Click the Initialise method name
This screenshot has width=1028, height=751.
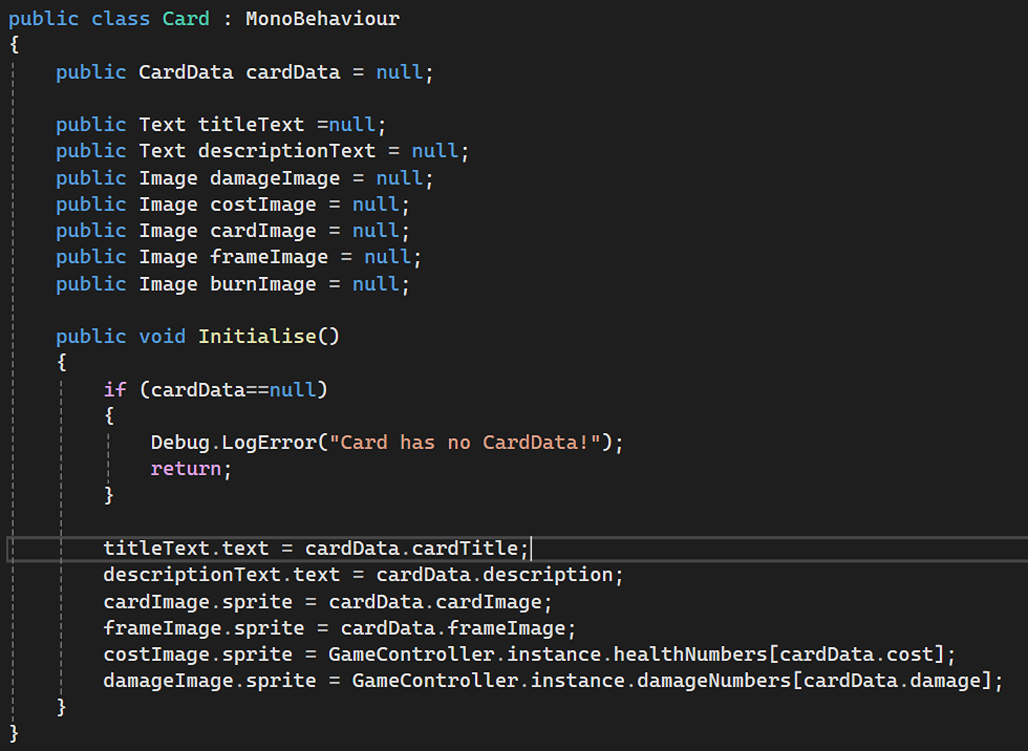coord(257,336)
